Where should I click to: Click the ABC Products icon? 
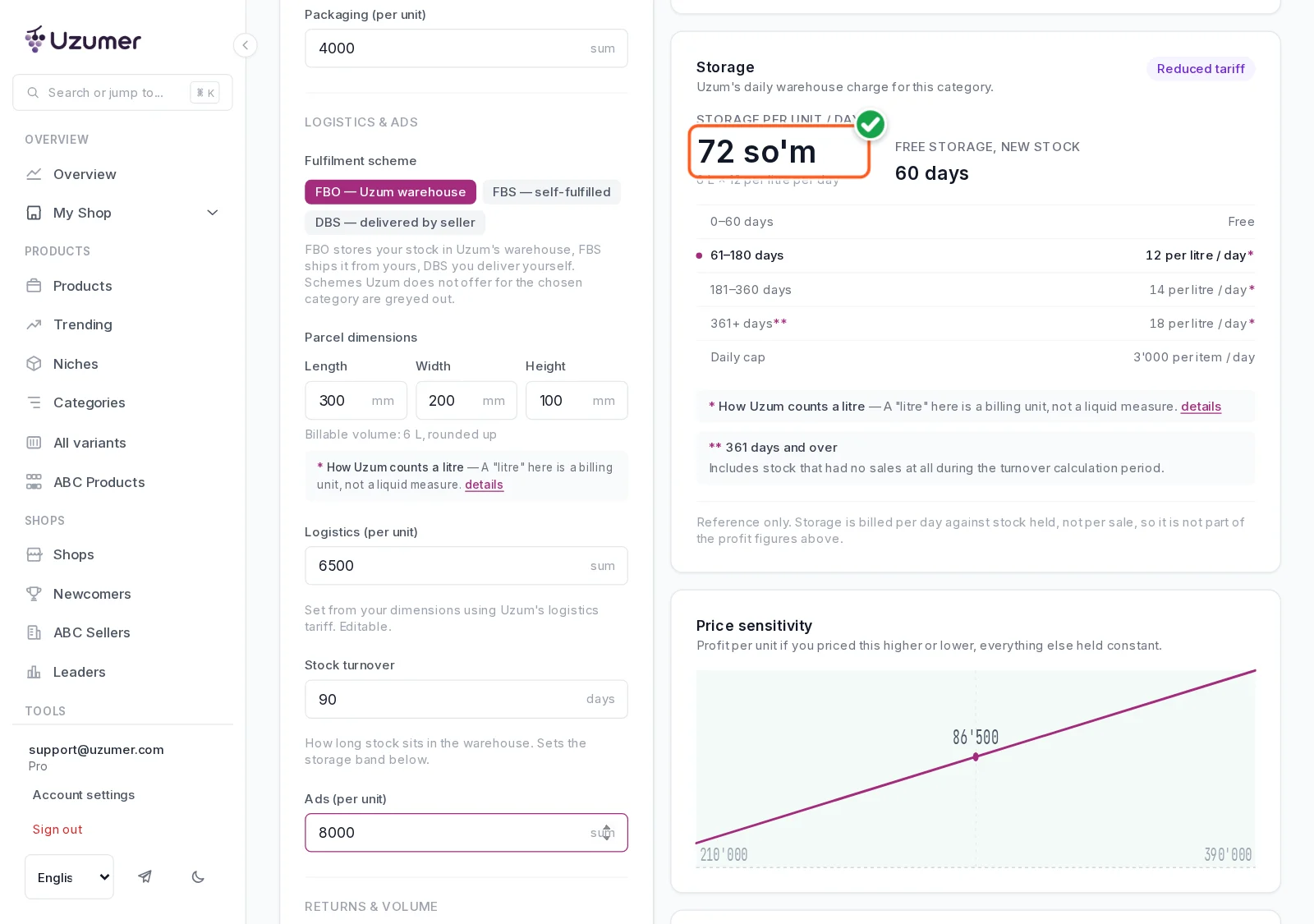34,482
